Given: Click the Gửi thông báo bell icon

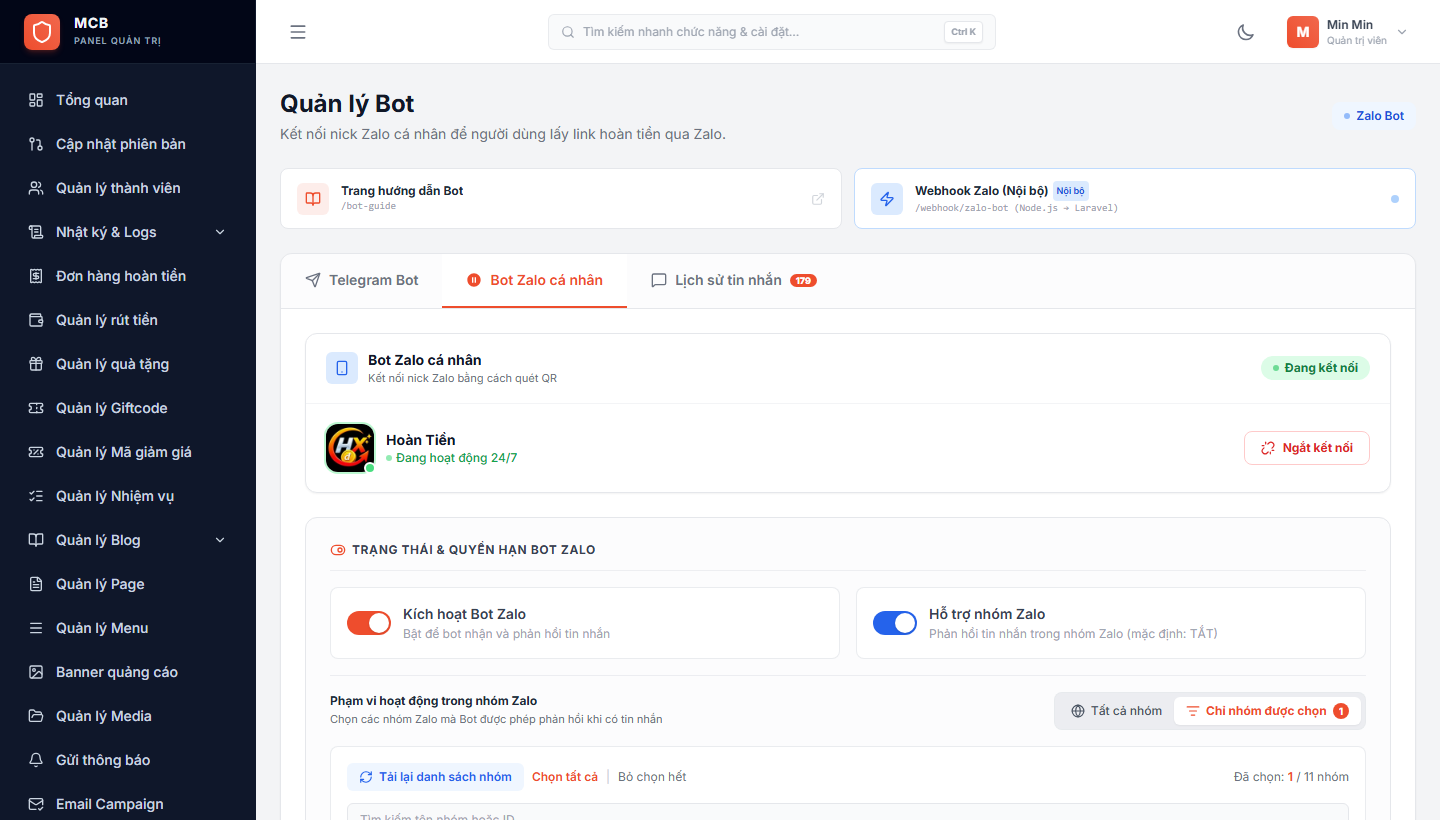Looking at the screenshot, I should coord(36,760).
